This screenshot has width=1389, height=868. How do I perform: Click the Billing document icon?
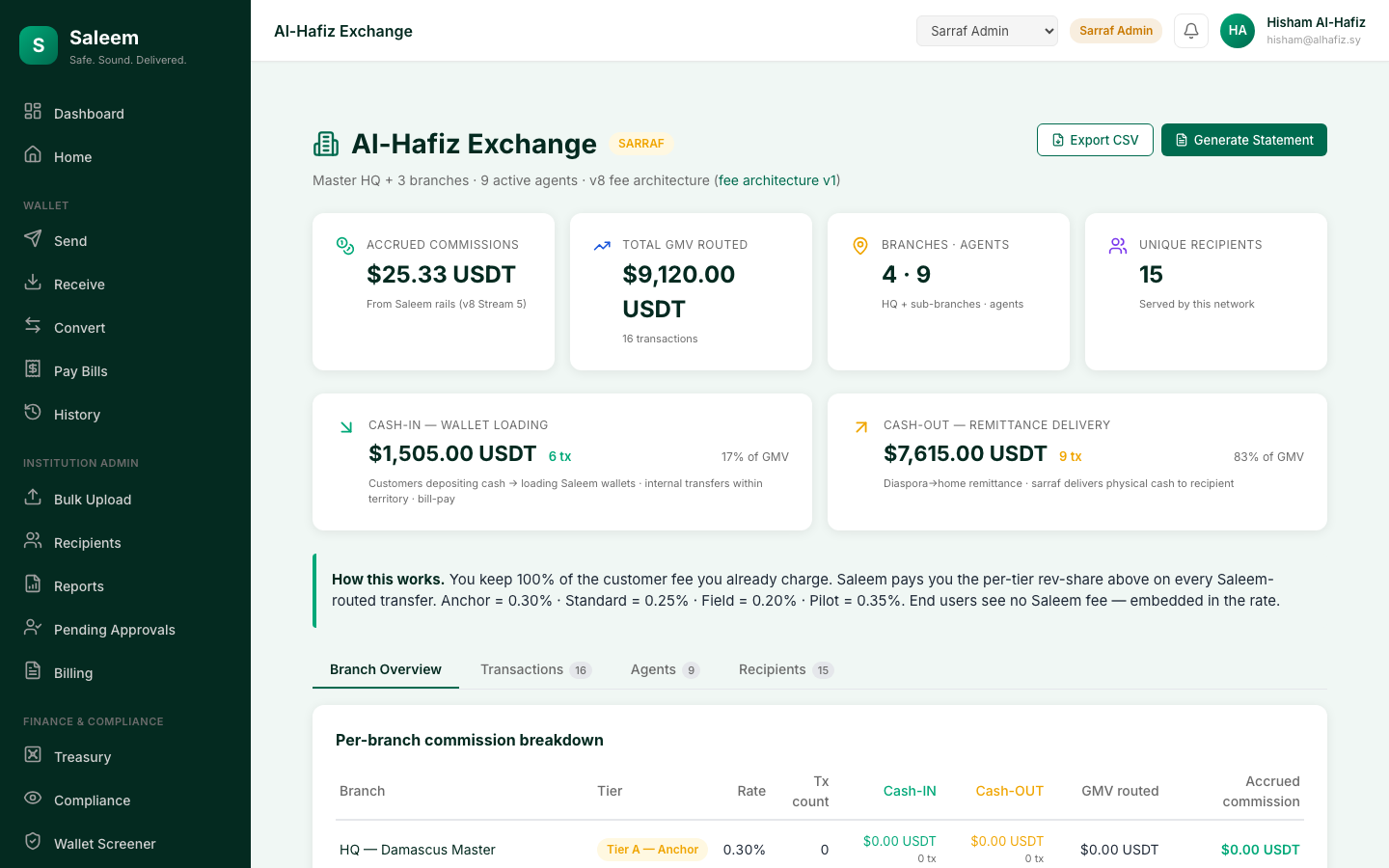[x=33, y=670]
